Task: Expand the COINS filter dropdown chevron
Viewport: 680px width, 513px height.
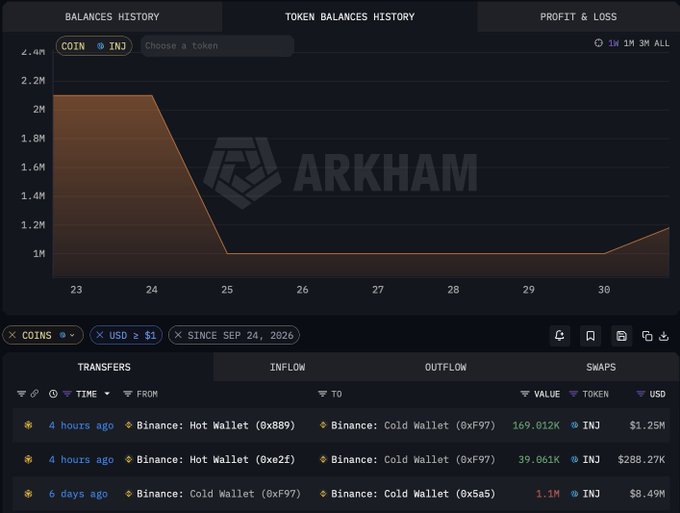Action: pos(72,335)
